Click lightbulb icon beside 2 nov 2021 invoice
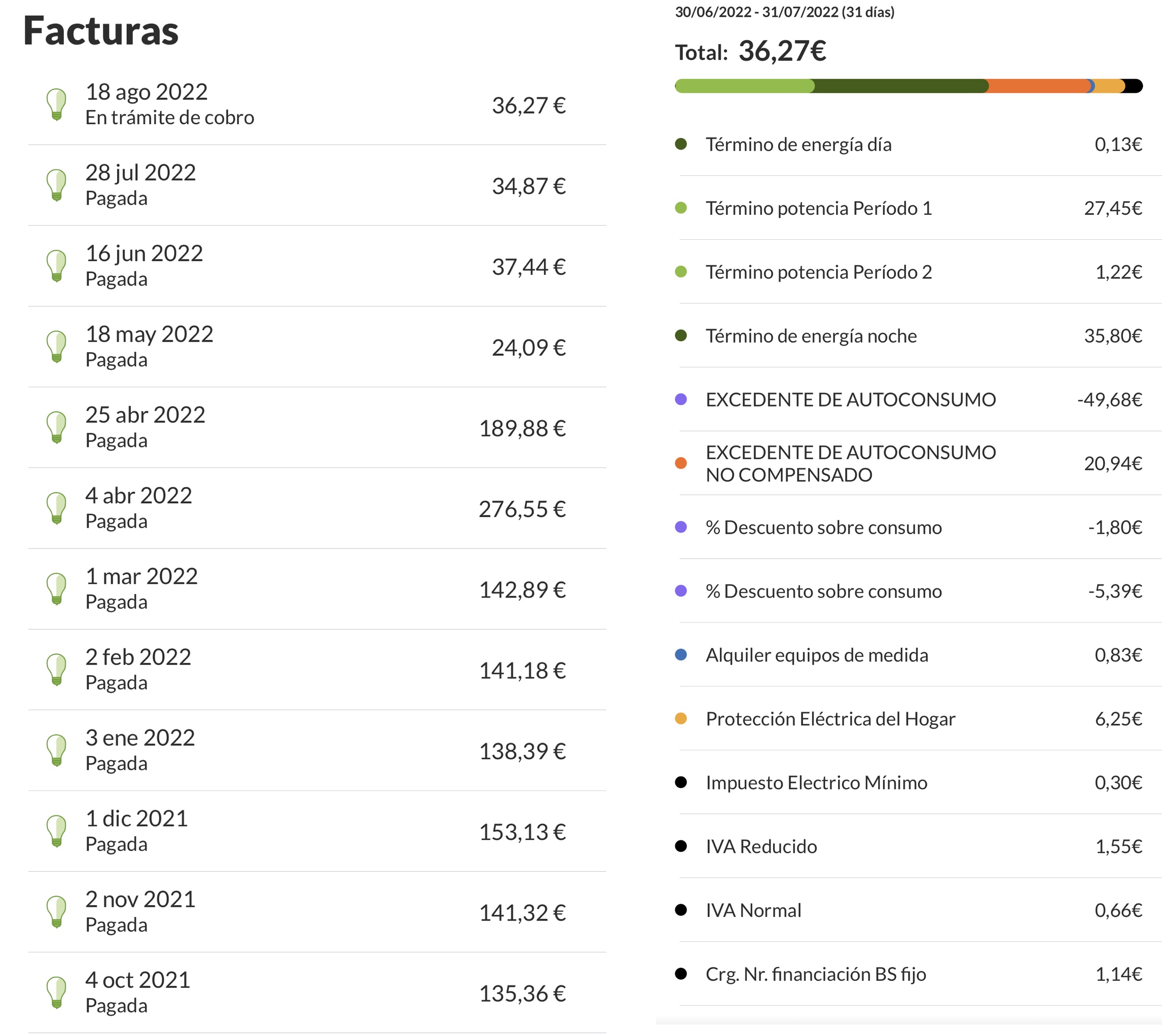Viewport: 1162px width, 1036px height. coord(56,912)
